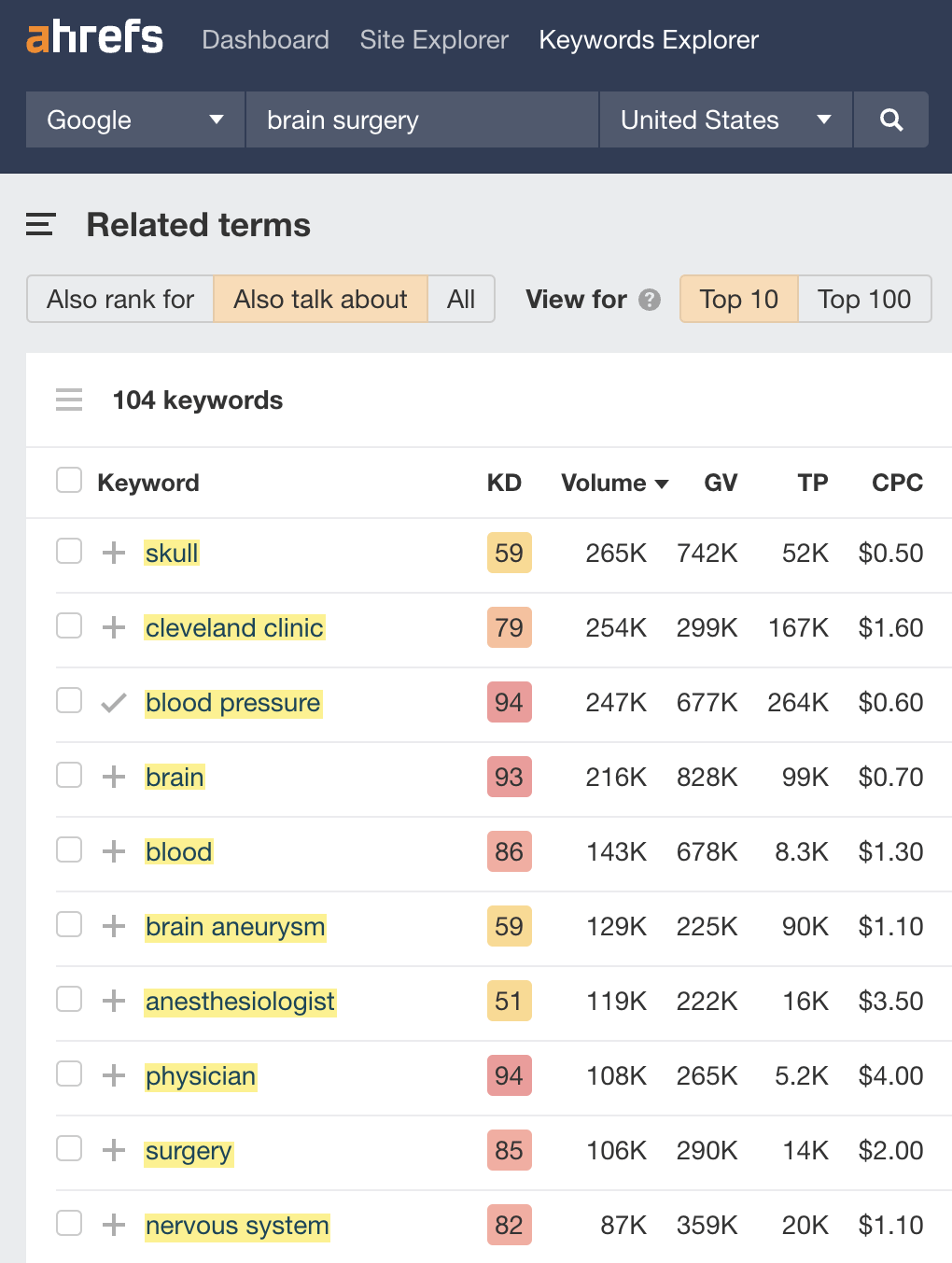Click the checkmark icon on blood pressure row

pyautogui.click(x=113, y=702)
